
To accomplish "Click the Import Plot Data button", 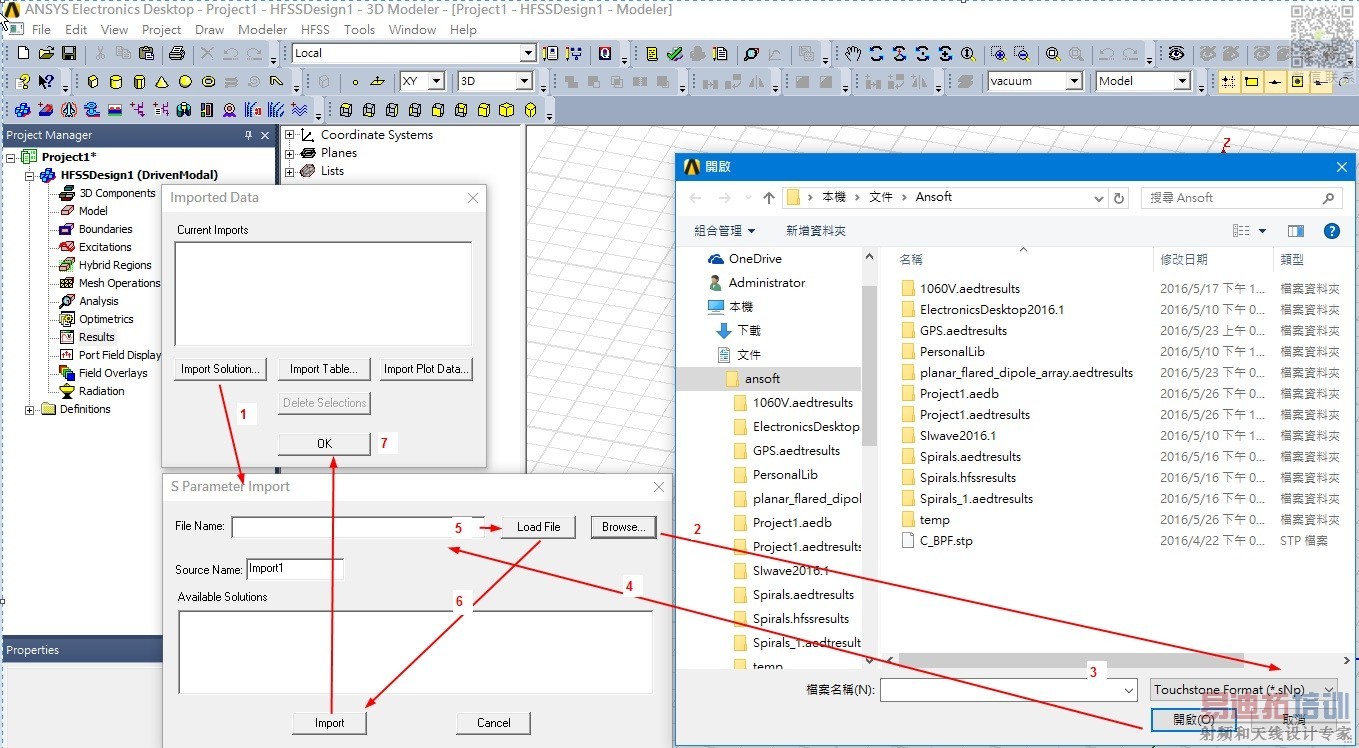I will point(425,369).
